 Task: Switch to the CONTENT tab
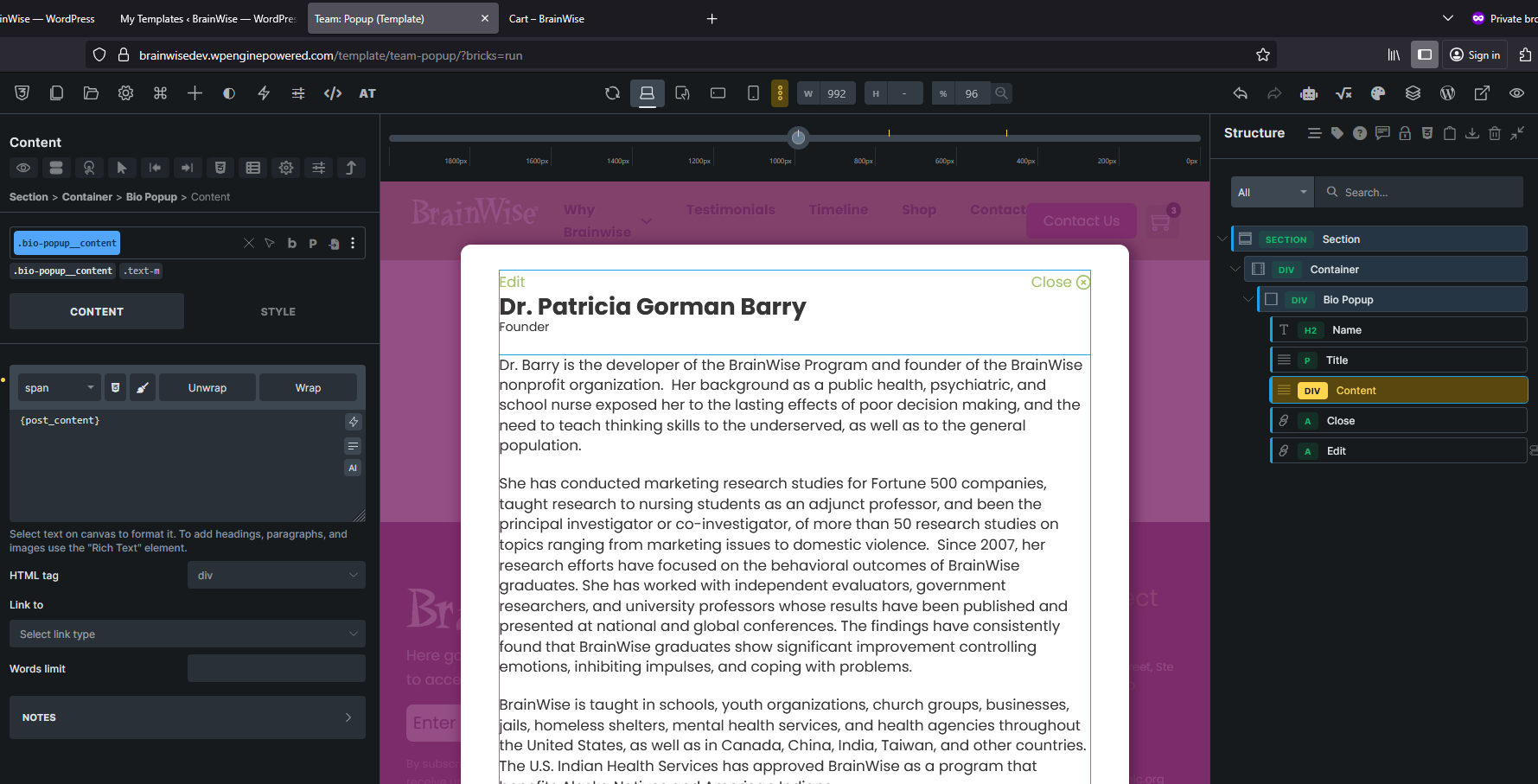pyautogui.click(x=97, y=311)
